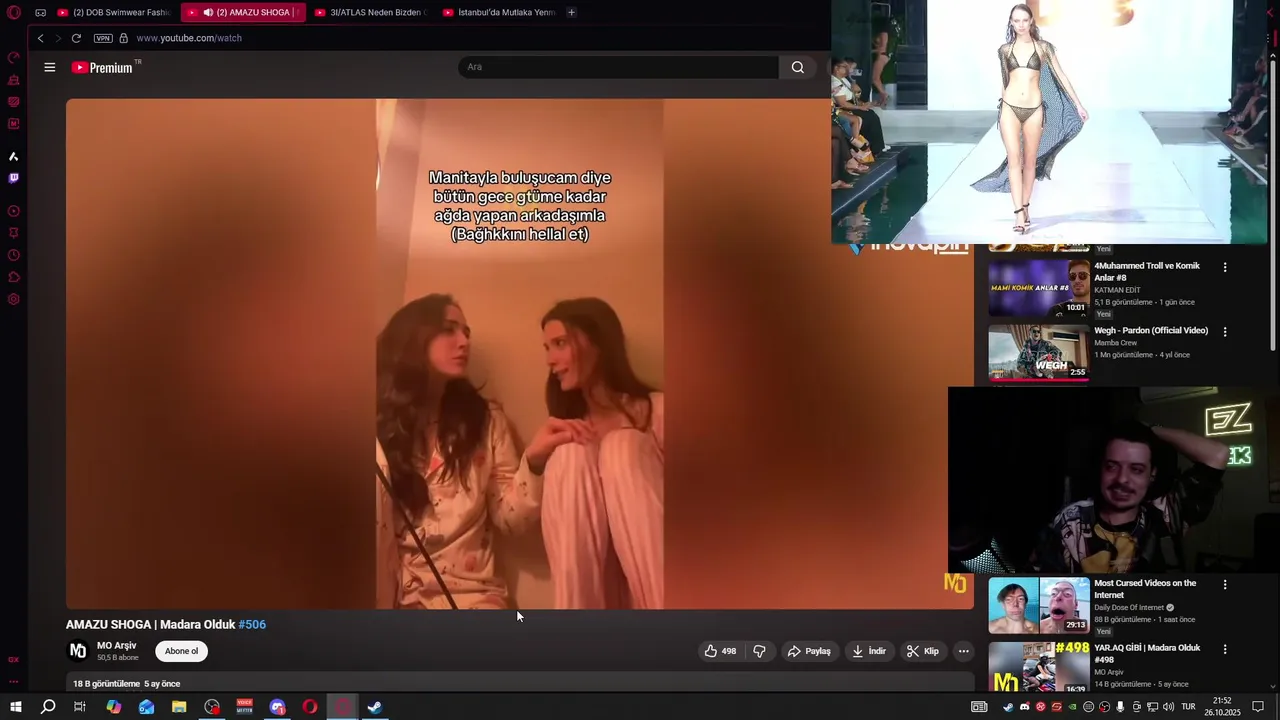Subscribe with the 'Abone ol' button
Viewport: 1280px width, 720px height.
click(x=181, y=651)
